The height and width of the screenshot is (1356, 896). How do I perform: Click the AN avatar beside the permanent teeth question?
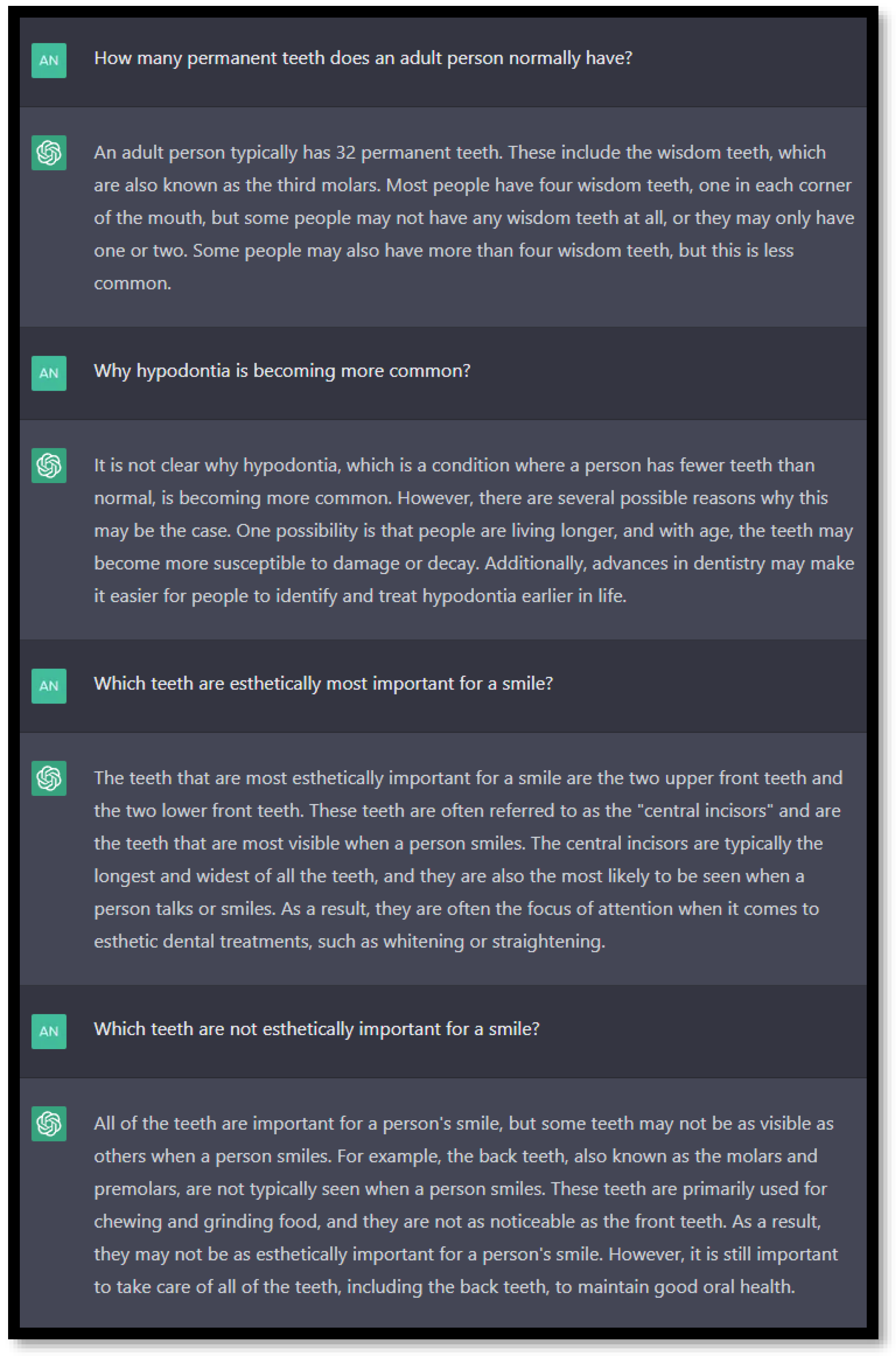[x=49, y=60]
